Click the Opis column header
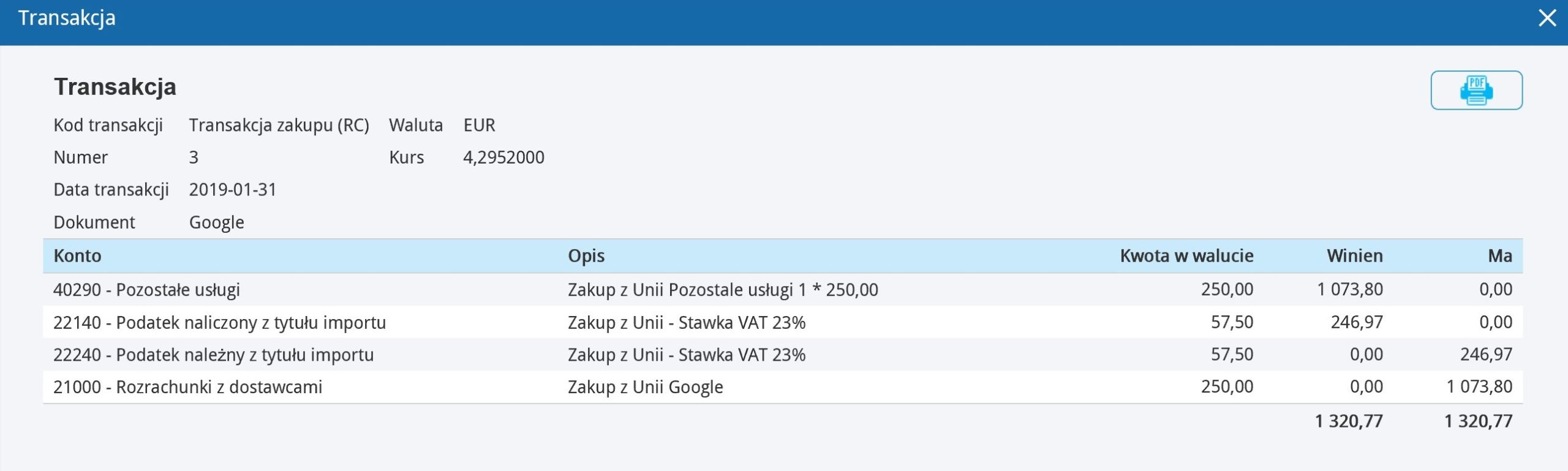The width and height of the screenshot is (1568, 471). pos(586,255)
